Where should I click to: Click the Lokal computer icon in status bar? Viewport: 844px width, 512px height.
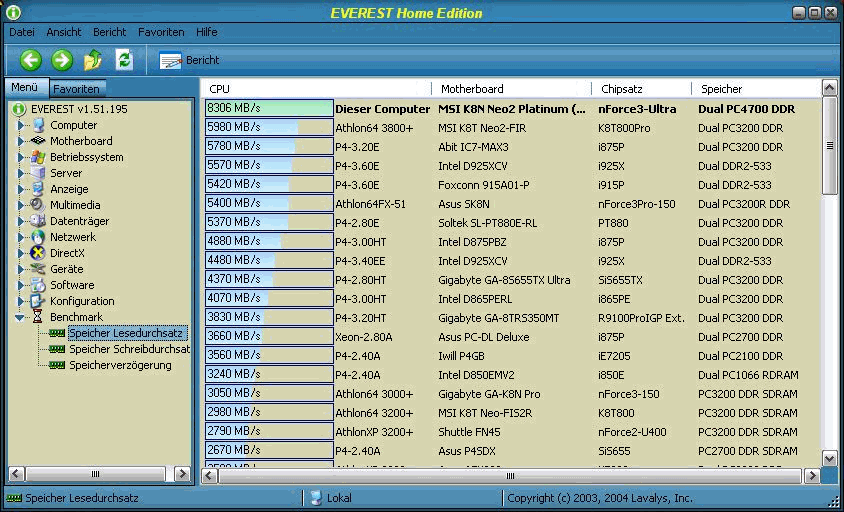pyautogui.click(x=316, y=498)
